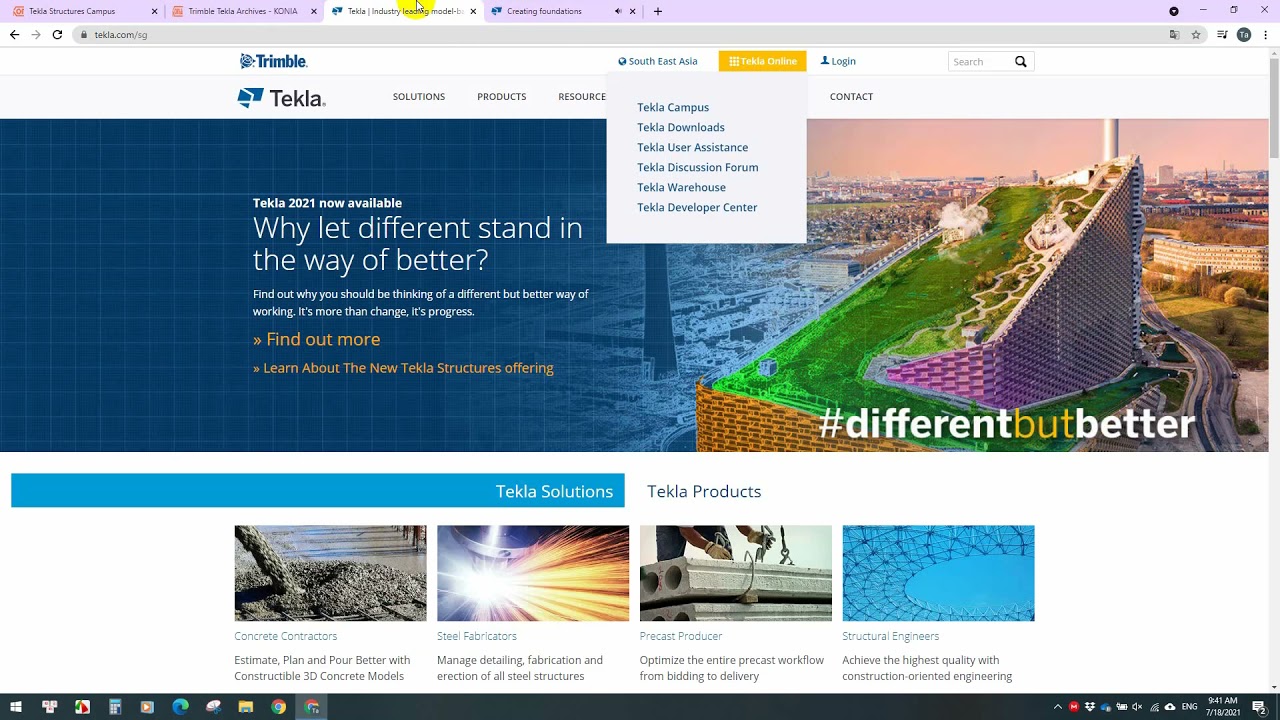Open the SOLUTIONS menu
The height and width of the screenshot is (720, 1280).
point(419,97)
